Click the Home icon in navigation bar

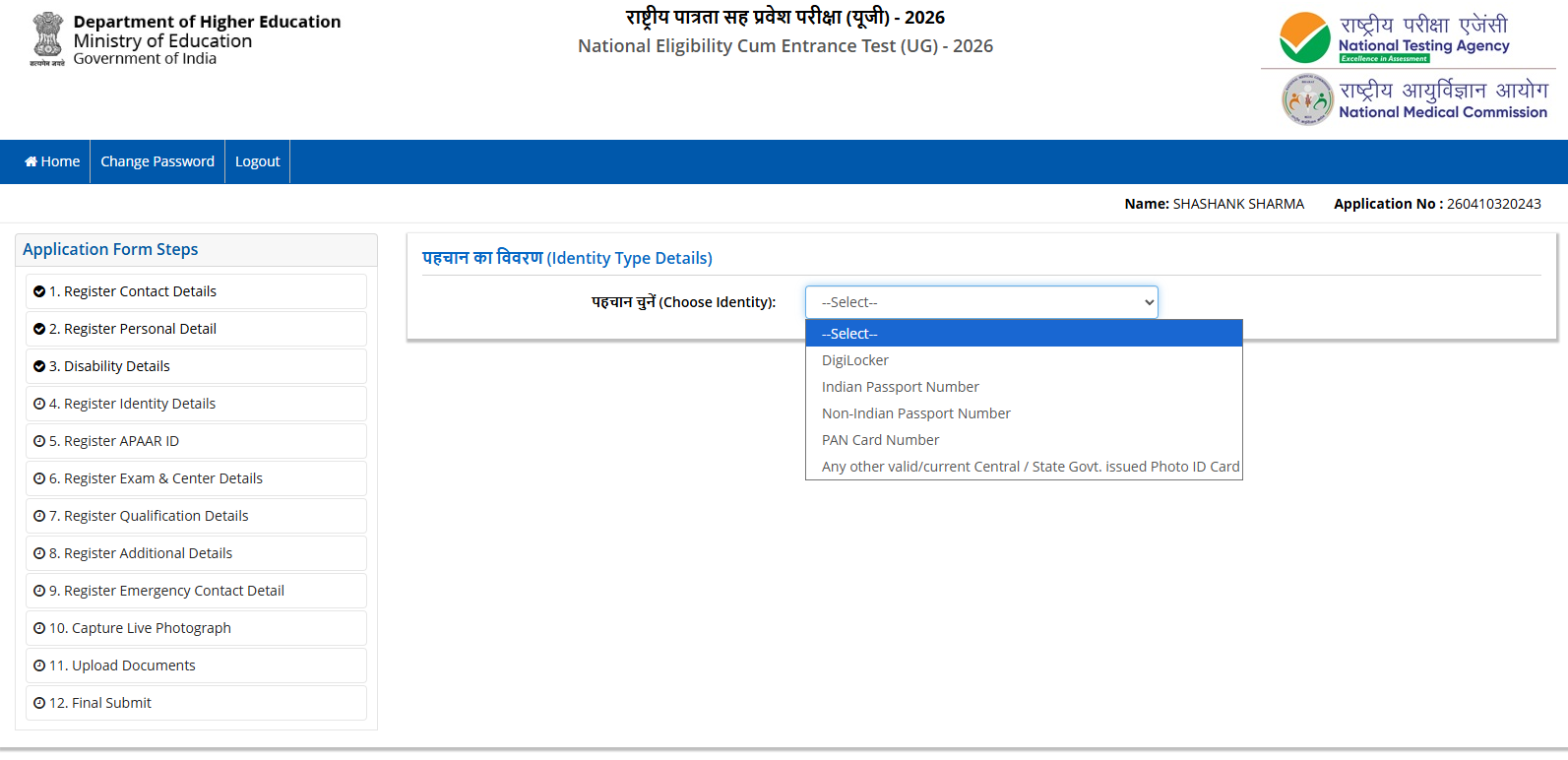[31, 161]
